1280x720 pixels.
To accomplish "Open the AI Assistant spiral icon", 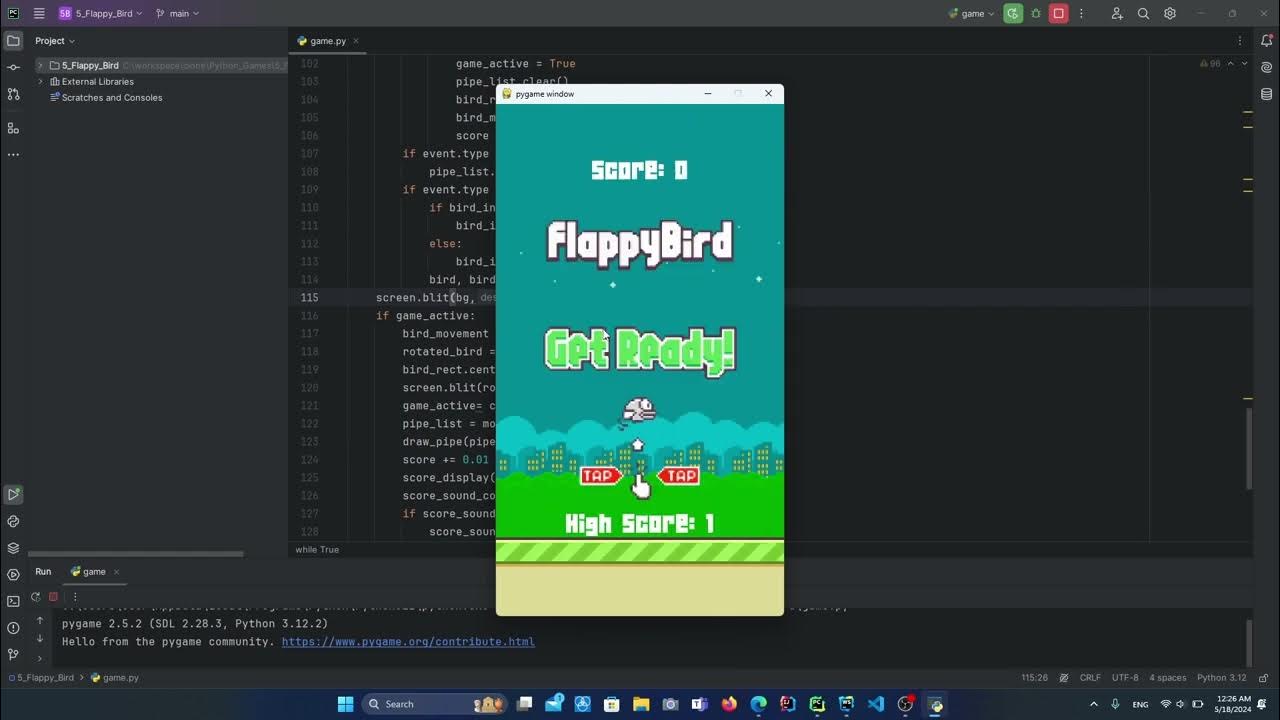I will [x=1267, y=67].
